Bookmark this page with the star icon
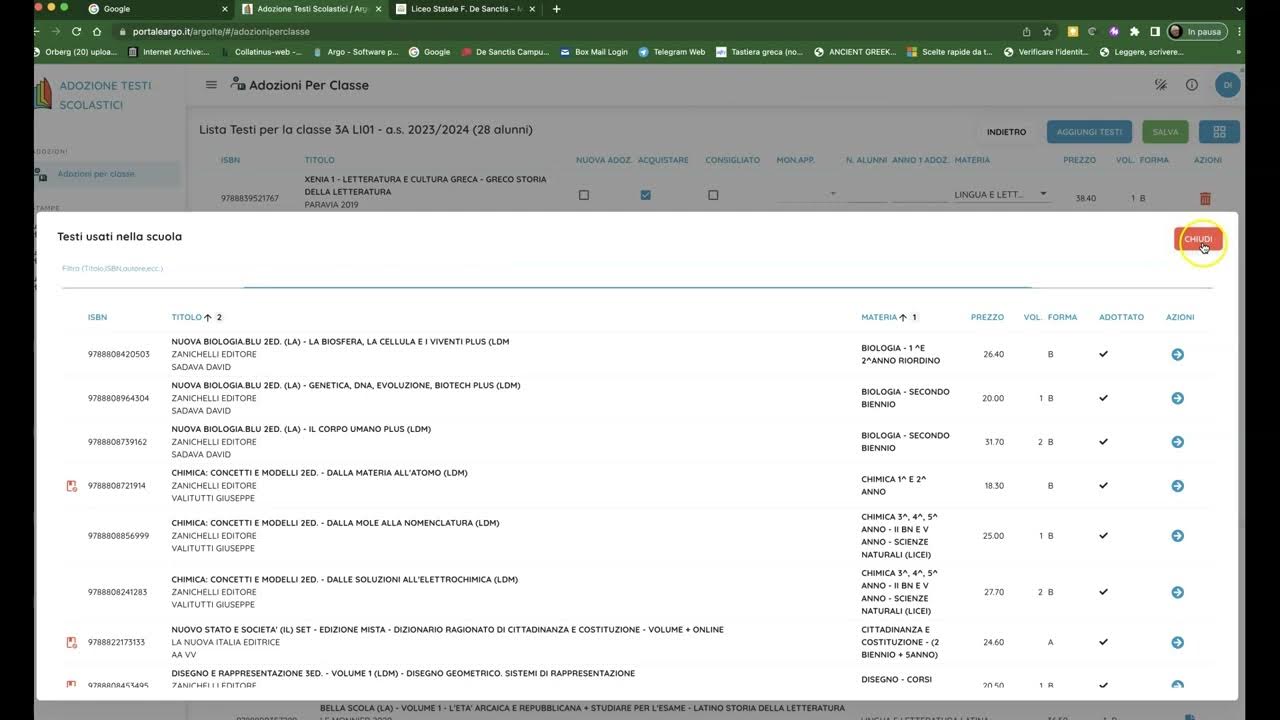Screen dimensions: 1280x720 [x=1047, y=31]
